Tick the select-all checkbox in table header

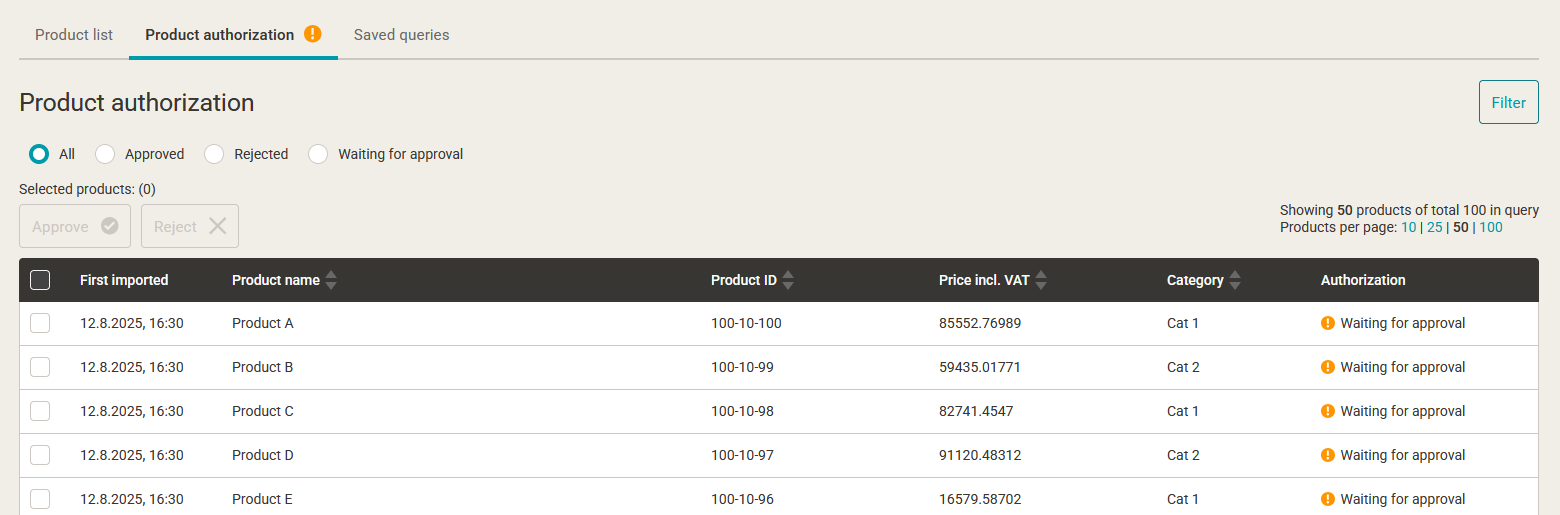coord(40,280)
